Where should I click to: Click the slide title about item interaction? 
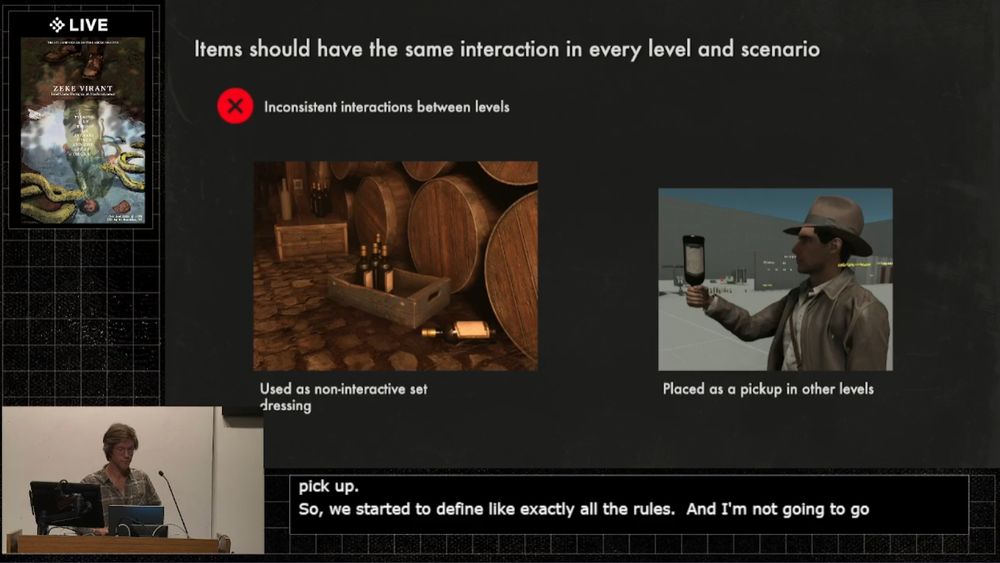[507, 49]
